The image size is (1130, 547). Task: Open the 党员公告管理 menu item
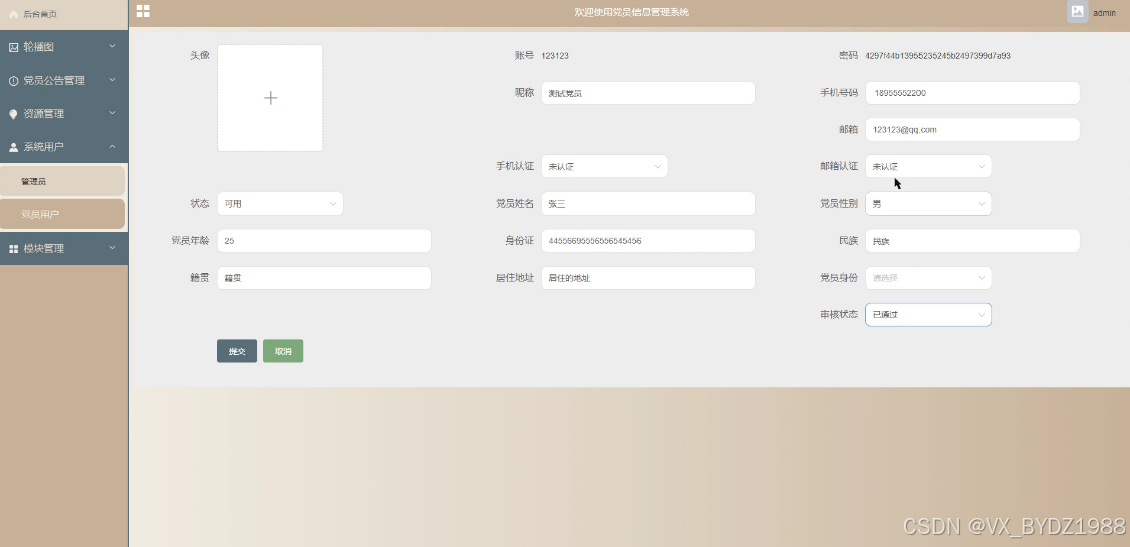64,81
